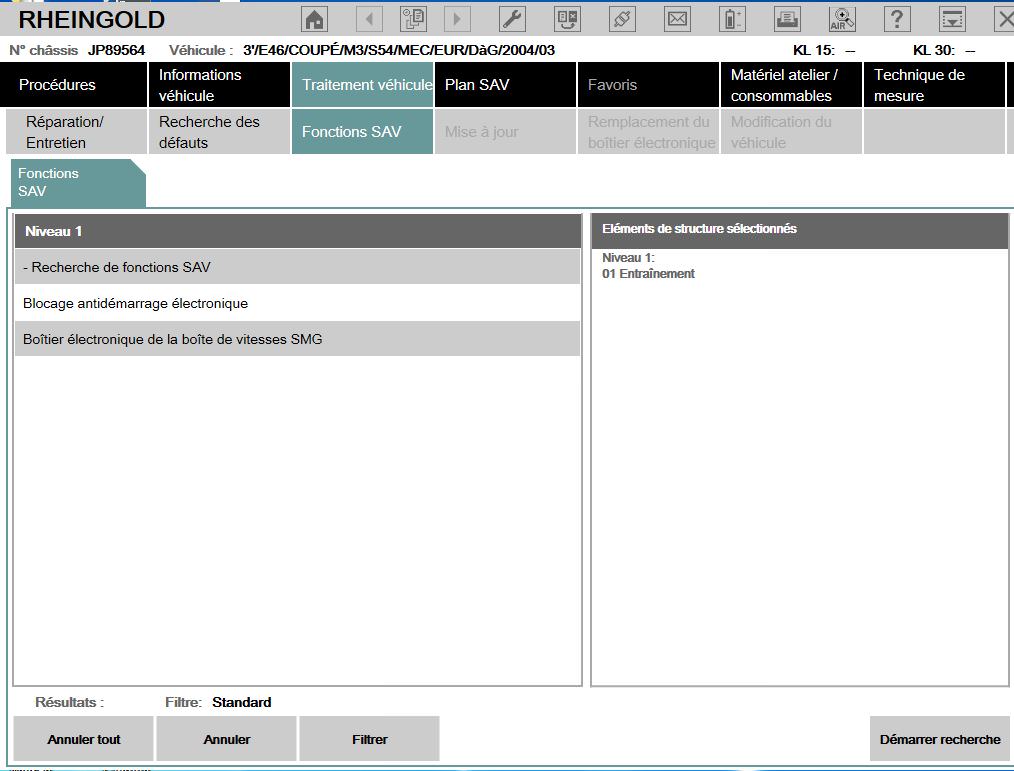Screen dimensions: 1014x771
Task: Select Blocage antidémarrage électronique row
Action: click(x=297, y=303)
